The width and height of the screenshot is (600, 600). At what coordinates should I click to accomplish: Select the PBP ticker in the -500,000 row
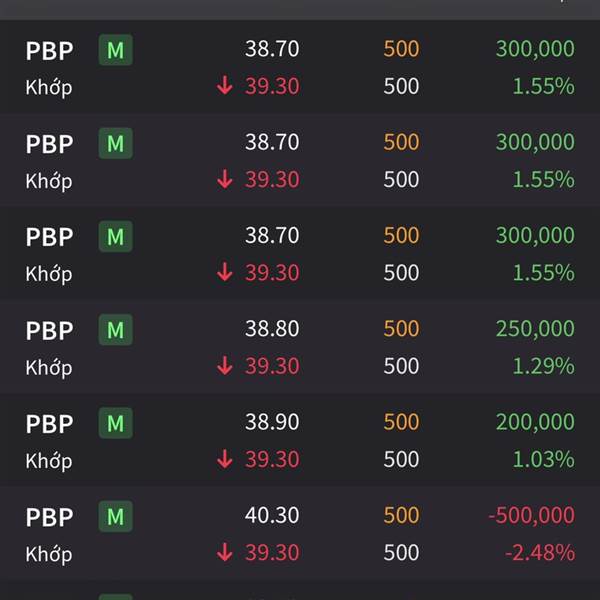49,517
